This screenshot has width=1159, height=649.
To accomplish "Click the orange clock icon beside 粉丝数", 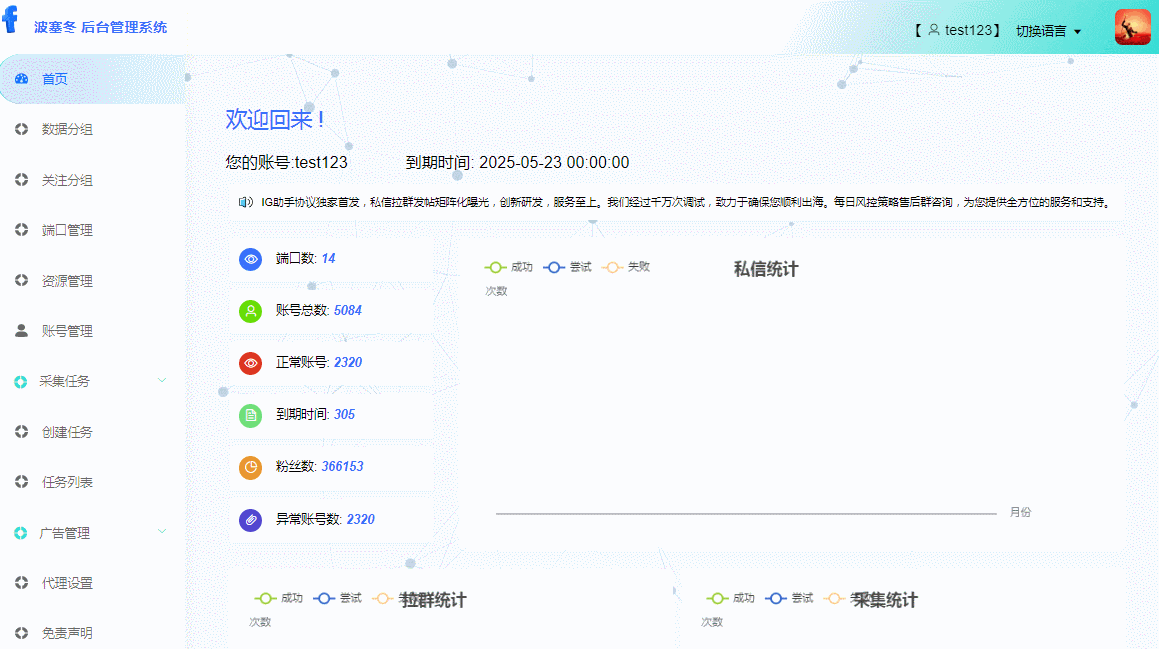I will 250,467.
